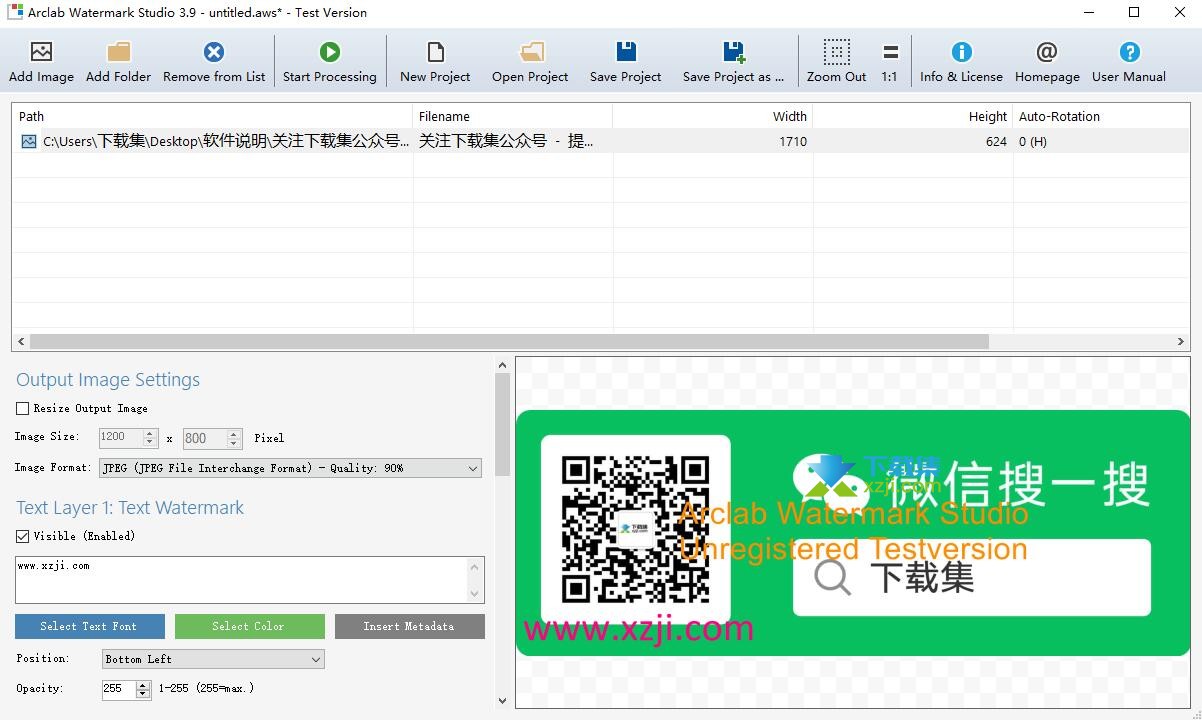The width and height of the screenshot is (1202, 720).
Task: Decrease Opacity with the down spinner
Action: [143, 694]
